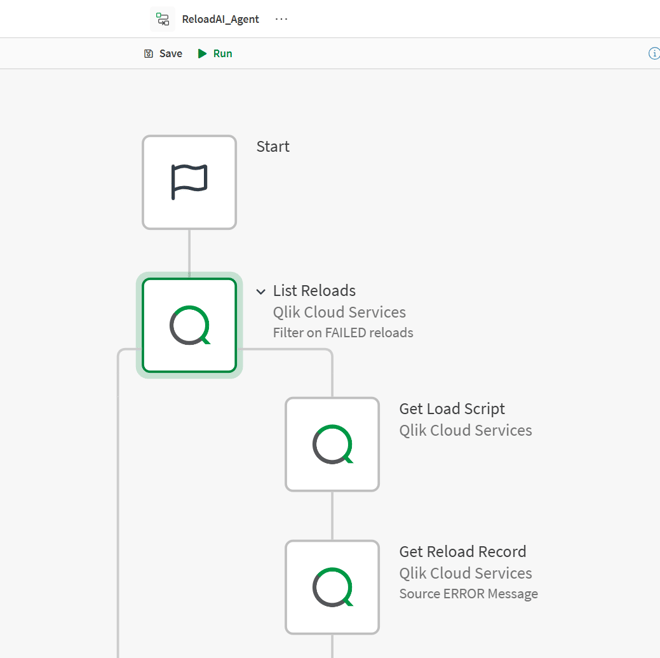Click Qlik Cloud Services under Get Reload Record

(466, 573)
